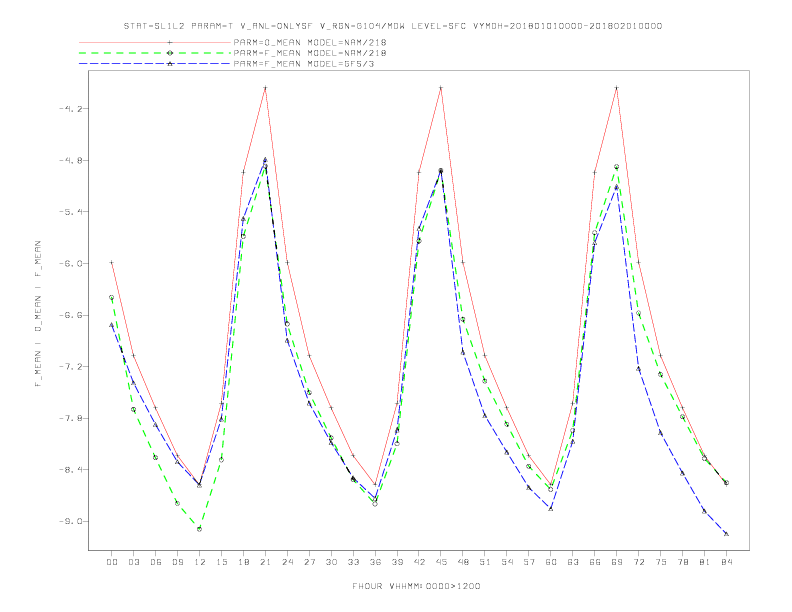Click x-axis tick label 54
This screenshot has width=792, height=612.
tap(507, 562)
